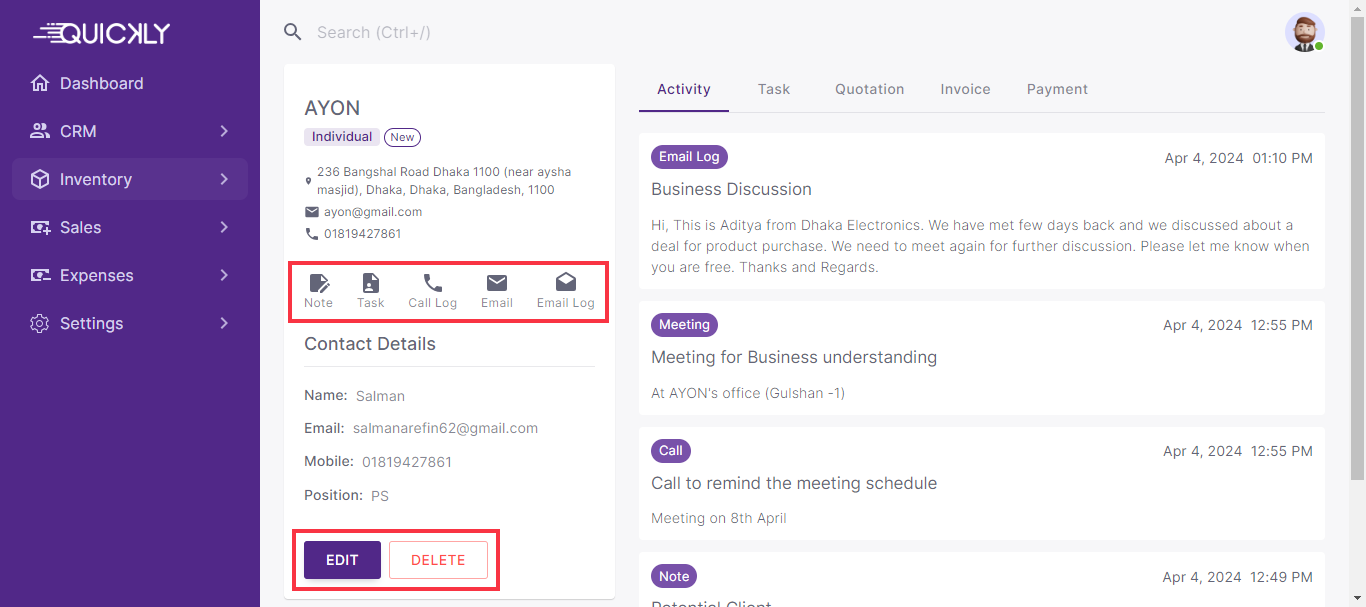This screenshot has height=607, width=1366.
Task: Open the Email Log icon
Action: coord(565,284)
